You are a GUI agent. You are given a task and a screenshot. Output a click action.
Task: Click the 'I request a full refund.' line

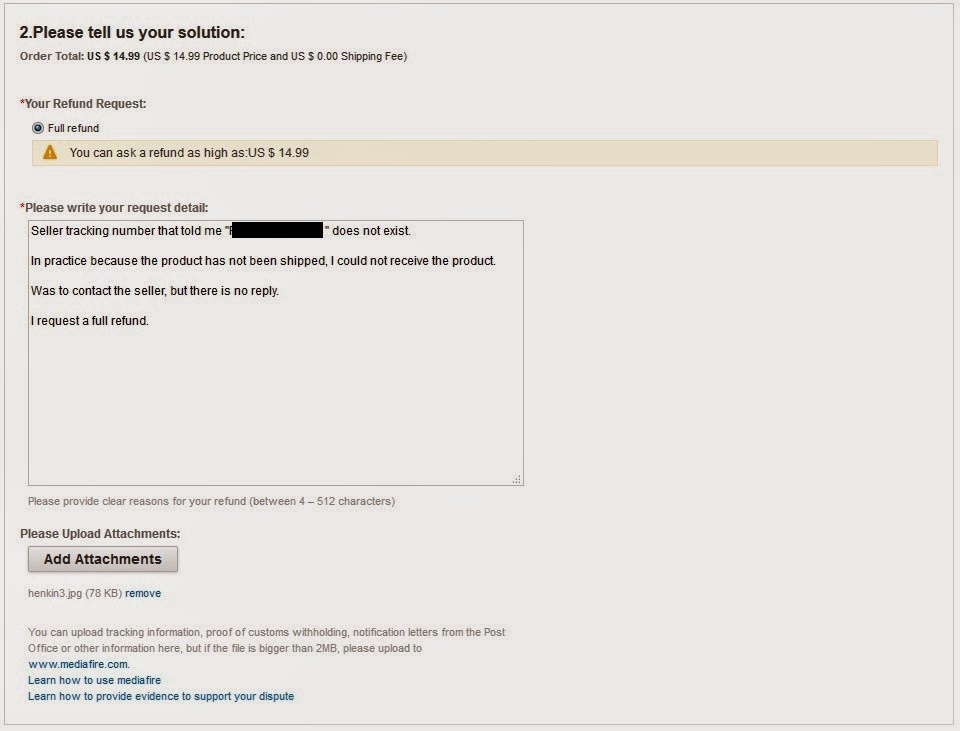[x=90, y=321]
